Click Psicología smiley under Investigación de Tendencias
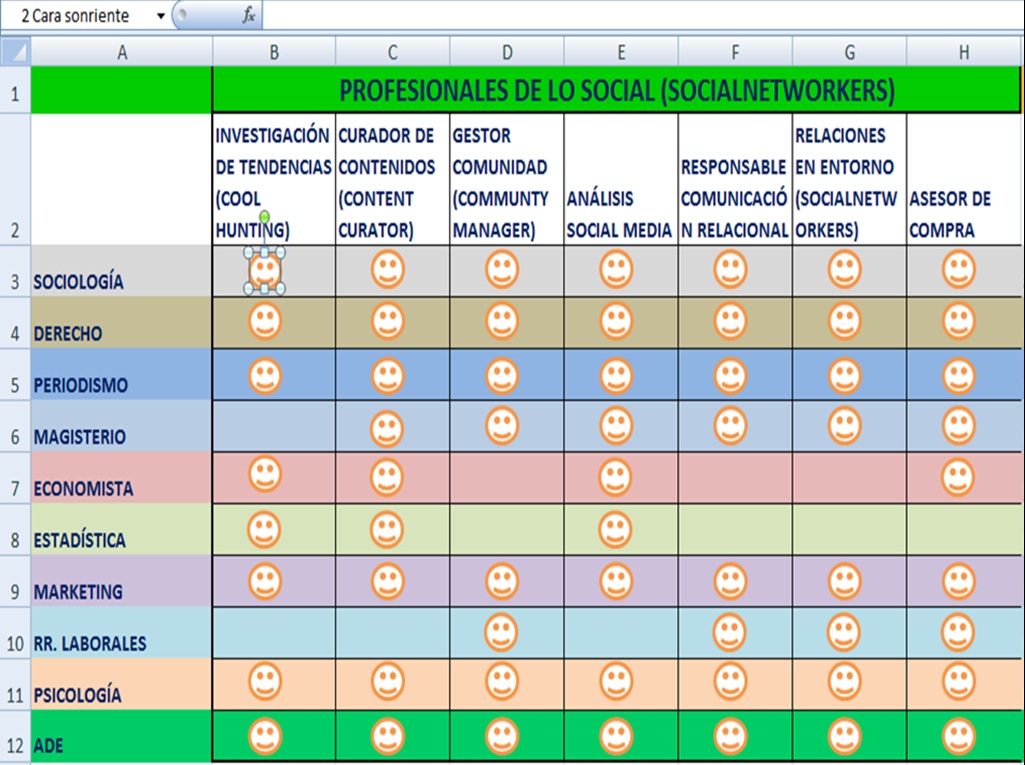 [265, 681]
